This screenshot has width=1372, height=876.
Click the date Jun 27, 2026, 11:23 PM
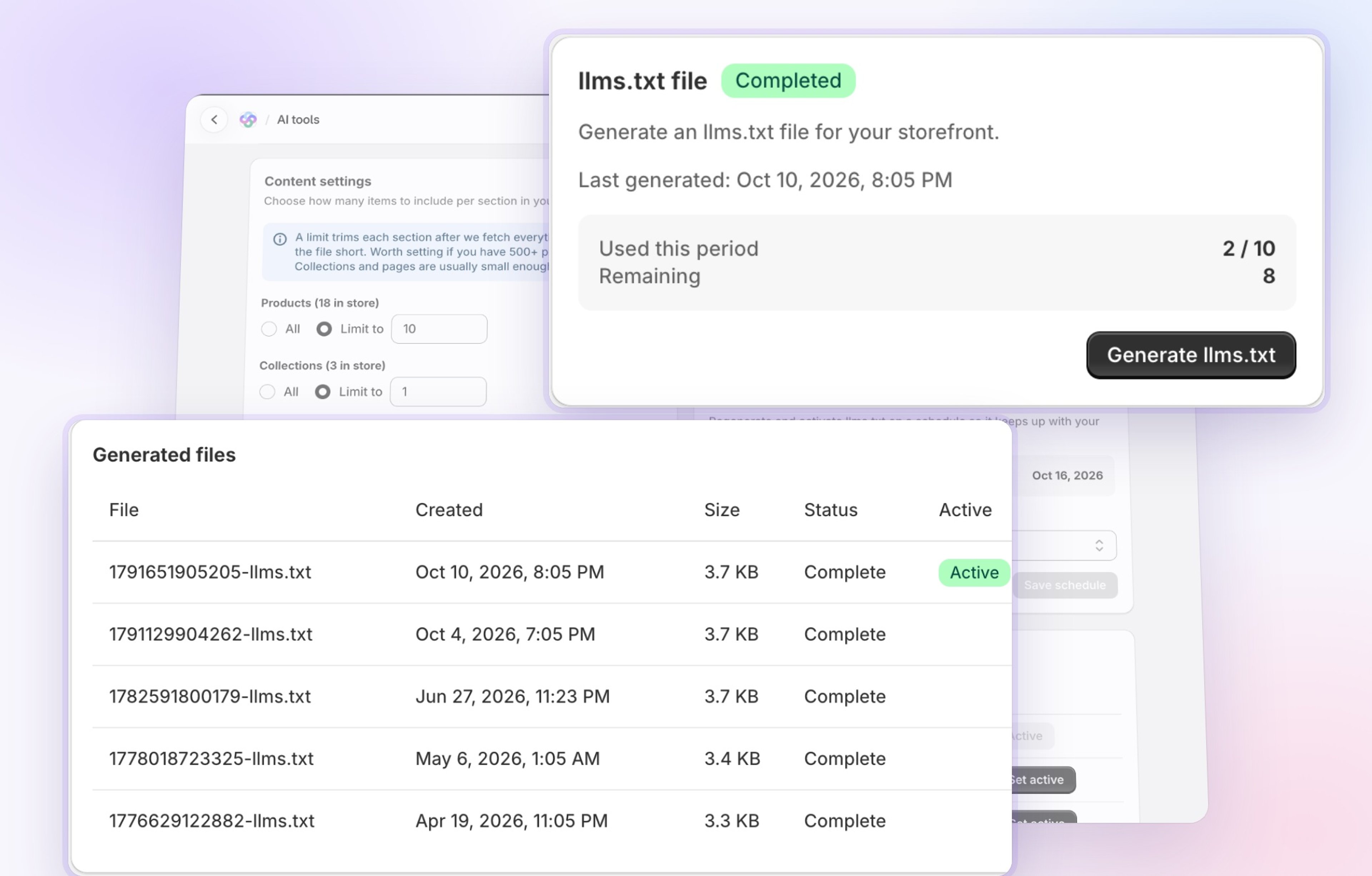click(x=513, y=696)
